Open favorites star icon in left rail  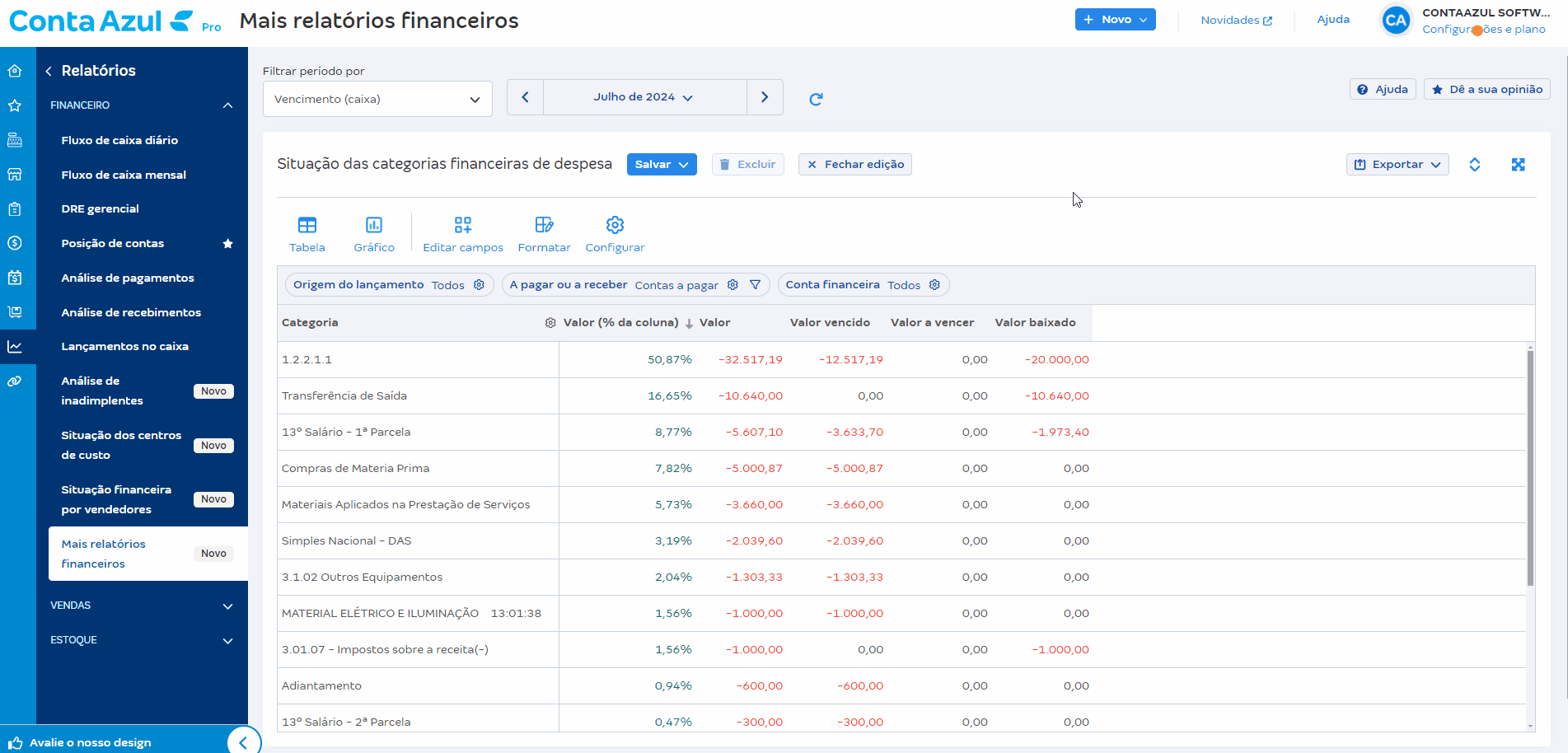pyautogui.click(x=15, y=105)
